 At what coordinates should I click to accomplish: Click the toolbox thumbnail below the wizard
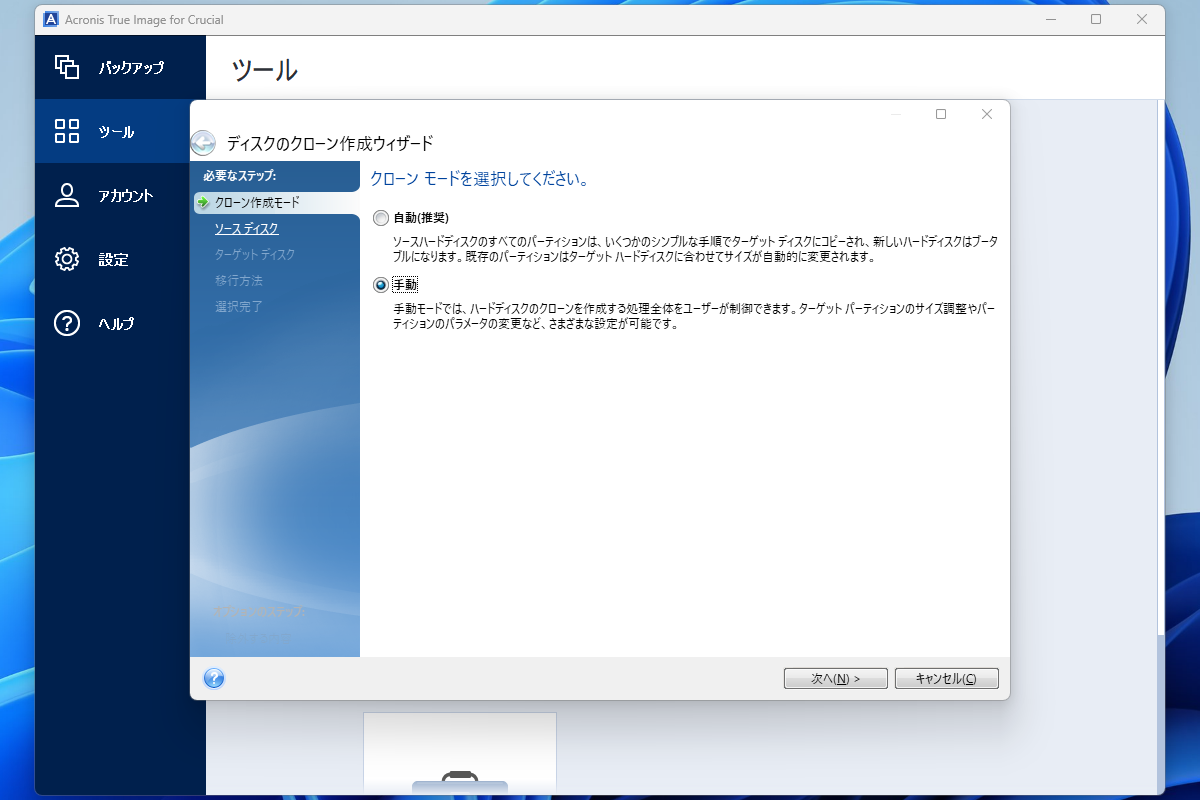point(460,752)
